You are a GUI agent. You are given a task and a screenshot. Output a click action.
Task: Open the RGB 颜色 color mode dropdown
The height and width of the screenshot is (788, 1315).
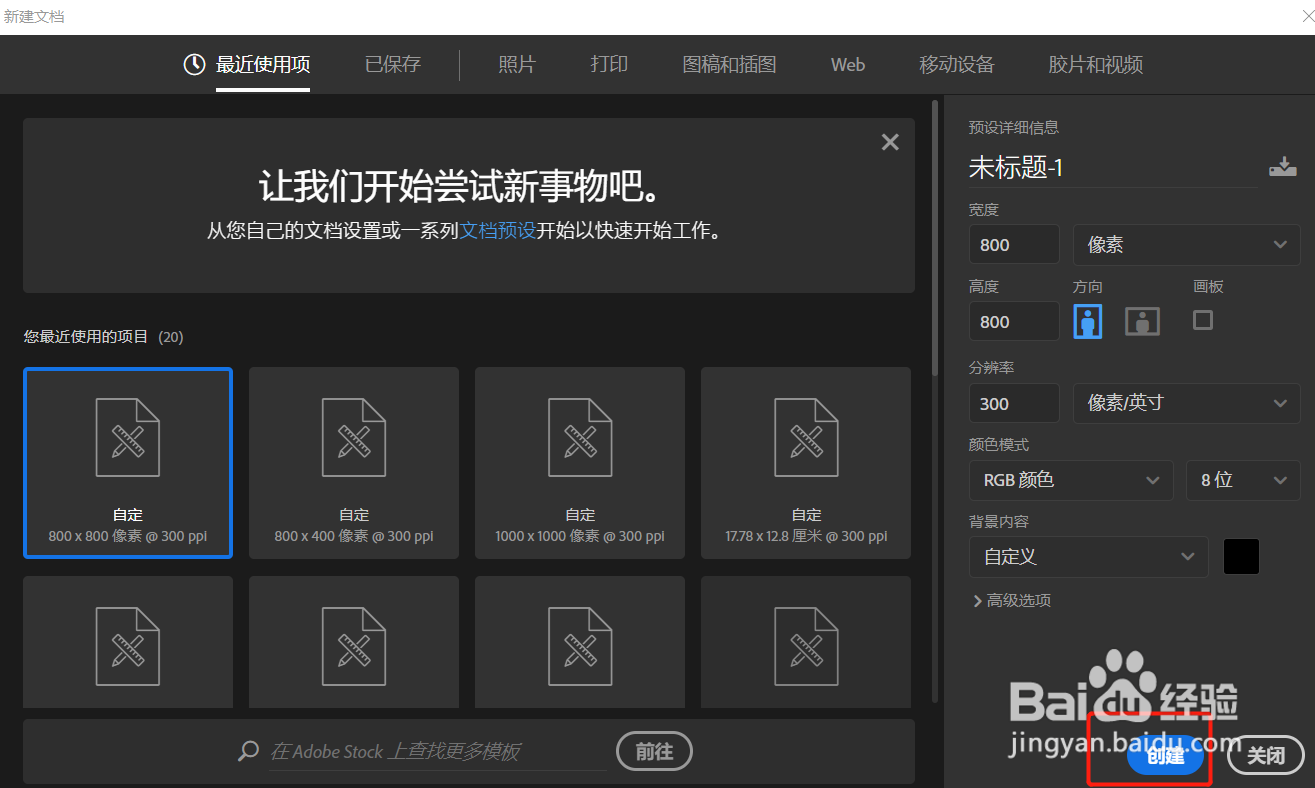coord(1071,480)
